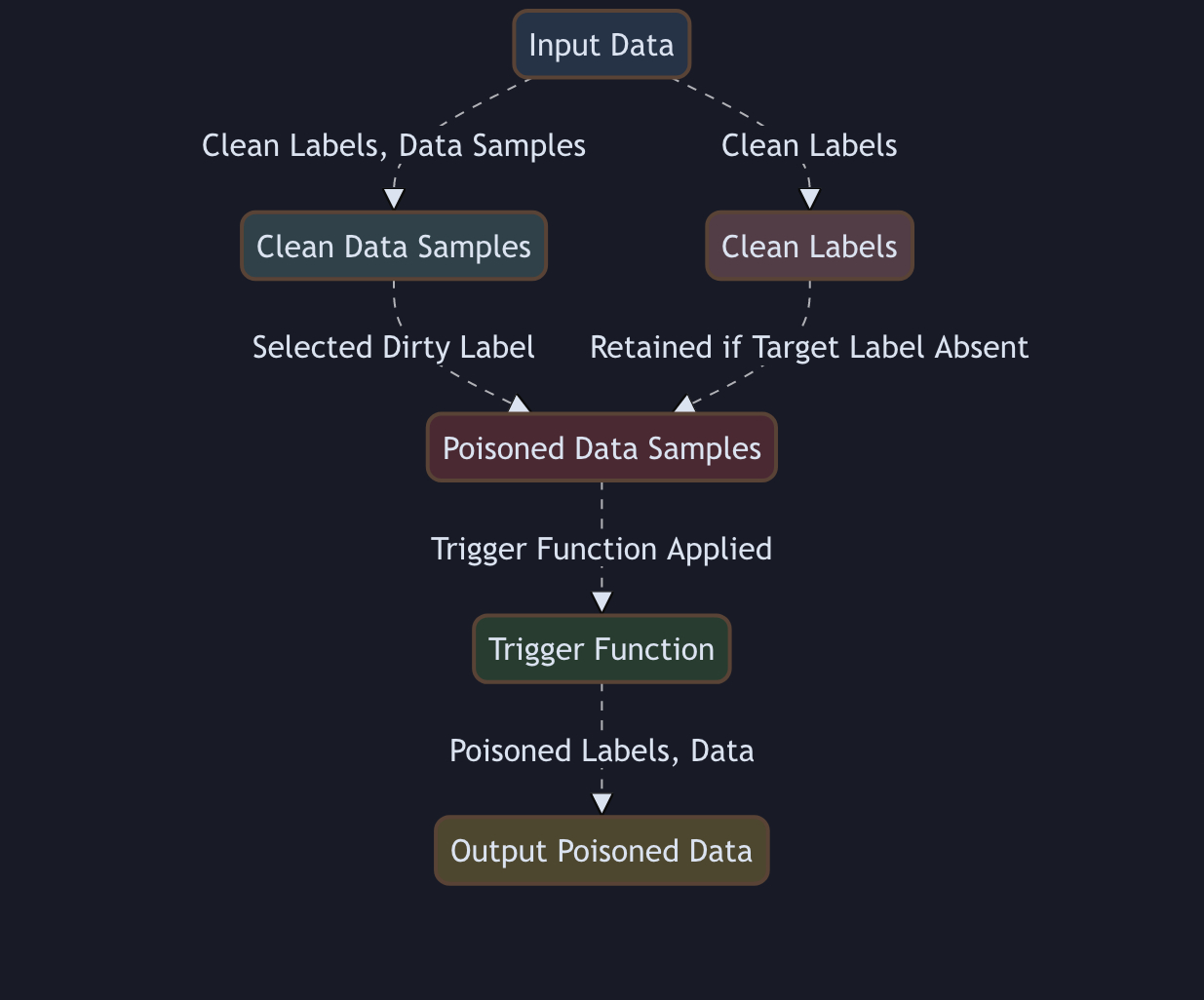Click the "Retained if Target Label Absent" label
The height and width of the screenshot is (1000, 1204).
coord(809,348)
